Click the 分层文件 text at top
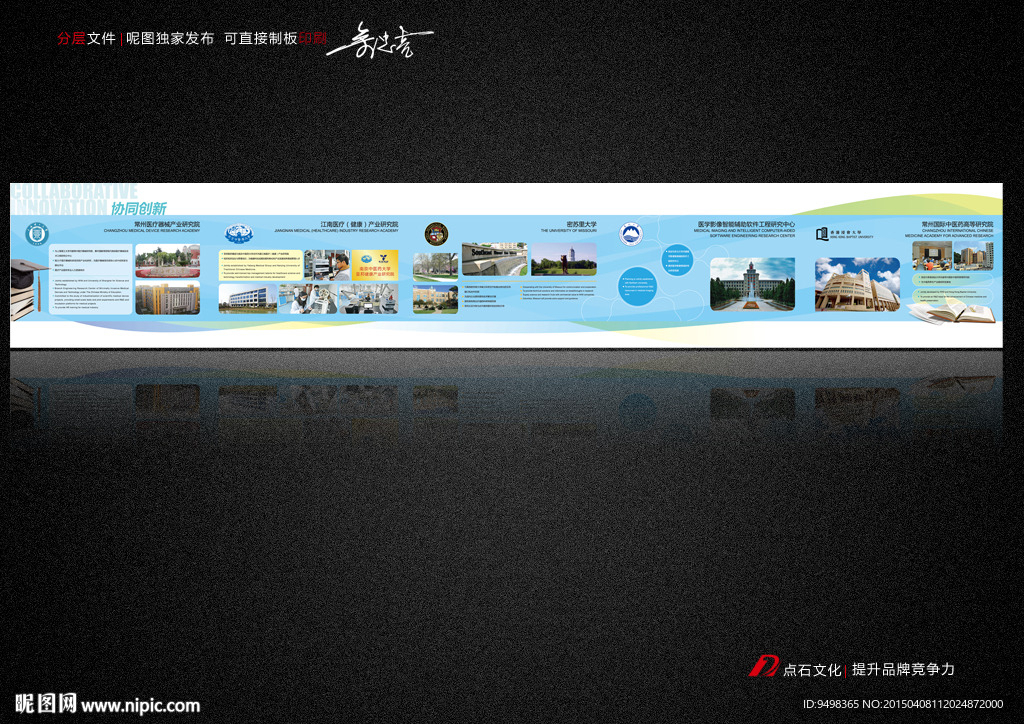The image size is (1024, 724). click(x=86, y=39)
